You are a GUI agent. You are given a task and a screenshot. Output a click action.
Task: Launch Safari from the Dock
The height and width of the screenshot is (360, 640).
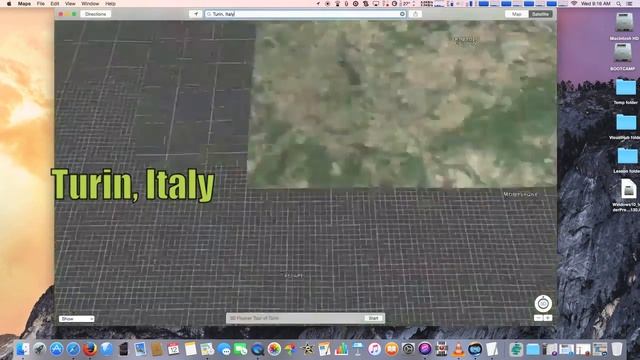[x=73, y=349]
